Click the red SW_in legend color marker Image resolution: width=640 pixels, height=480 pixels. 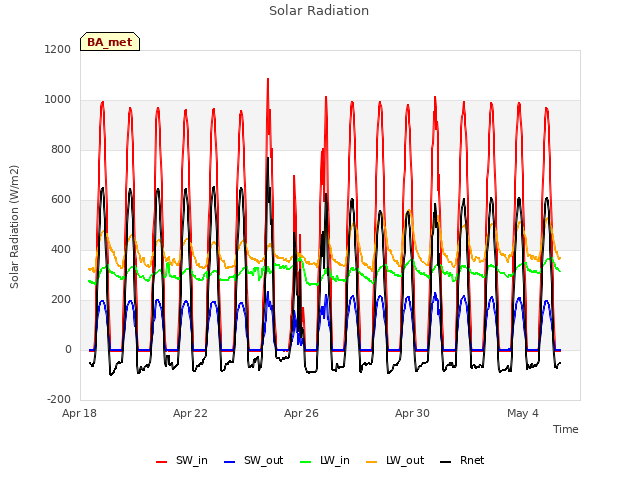coord(162,462)
